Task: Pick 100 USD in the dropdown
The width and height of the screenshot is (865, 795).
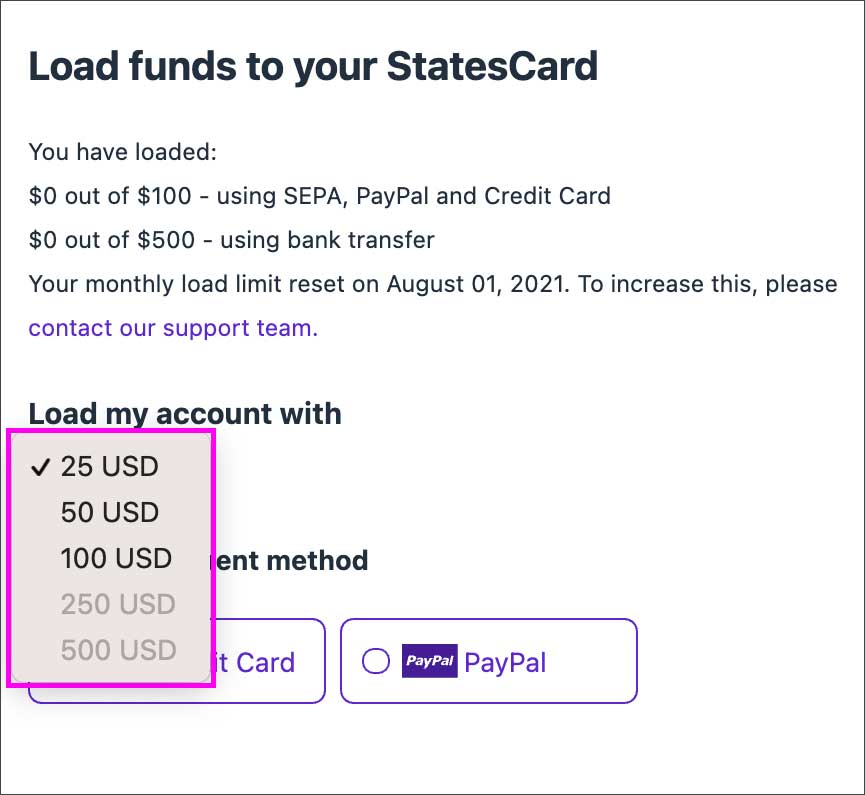Action: click(116, 558)
